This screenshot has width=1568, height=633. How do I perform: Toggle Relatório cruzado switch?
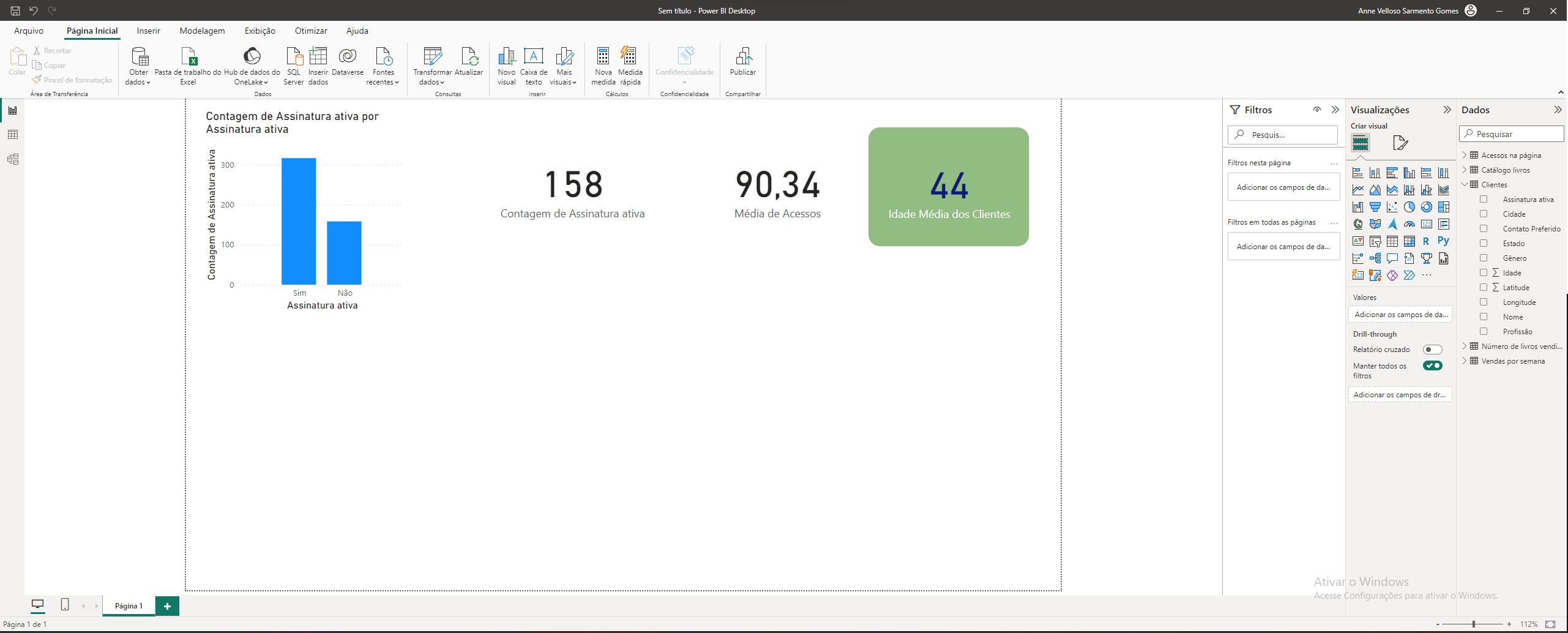click(x=1432, y=350)
